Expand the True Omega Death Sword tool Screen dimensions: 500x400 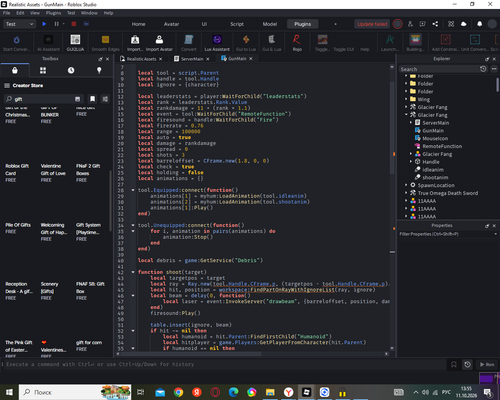(x=406, y=193)
